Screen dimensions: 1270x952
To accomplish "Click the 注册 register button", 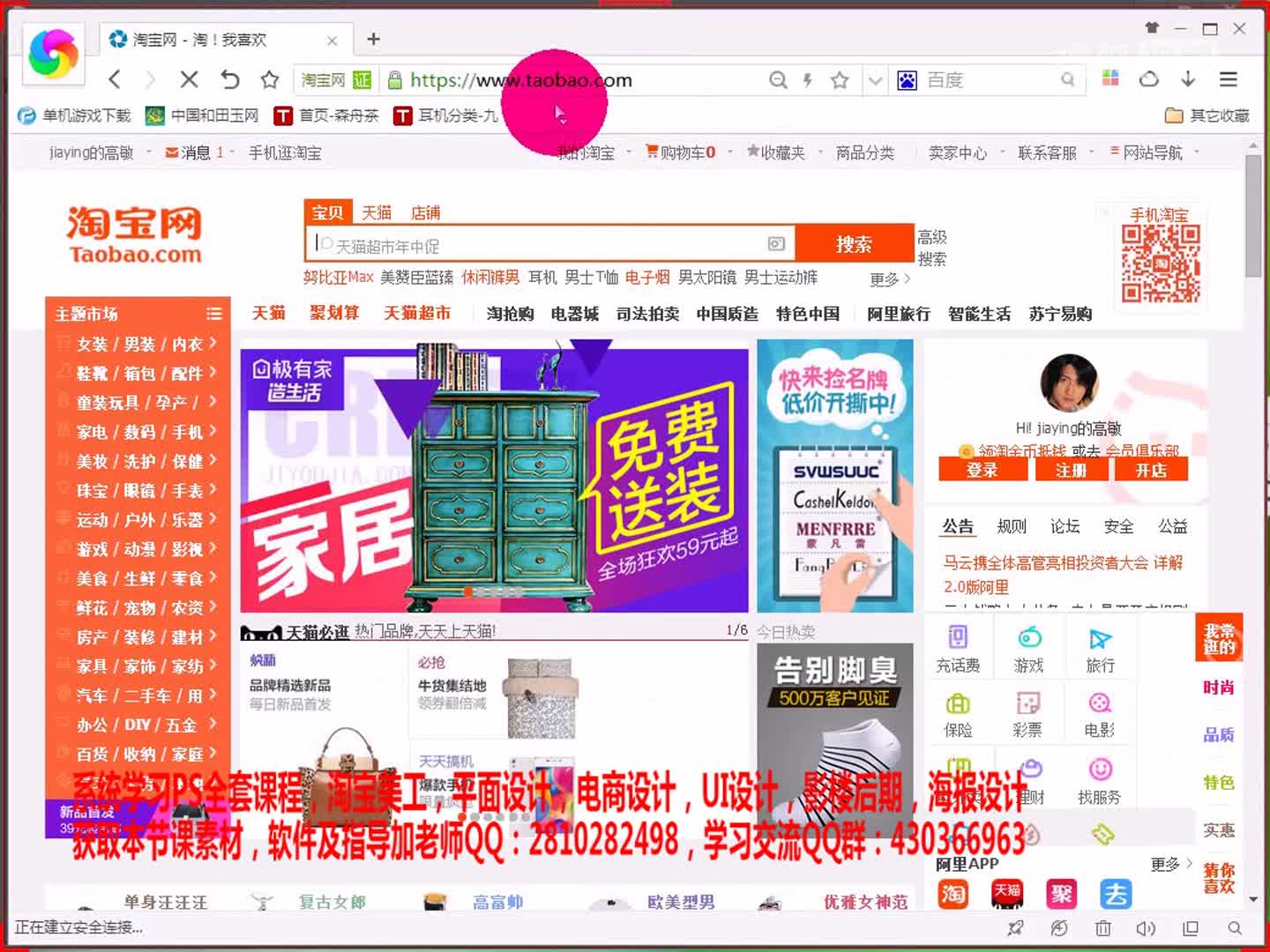I will [x=1071, y=470].
